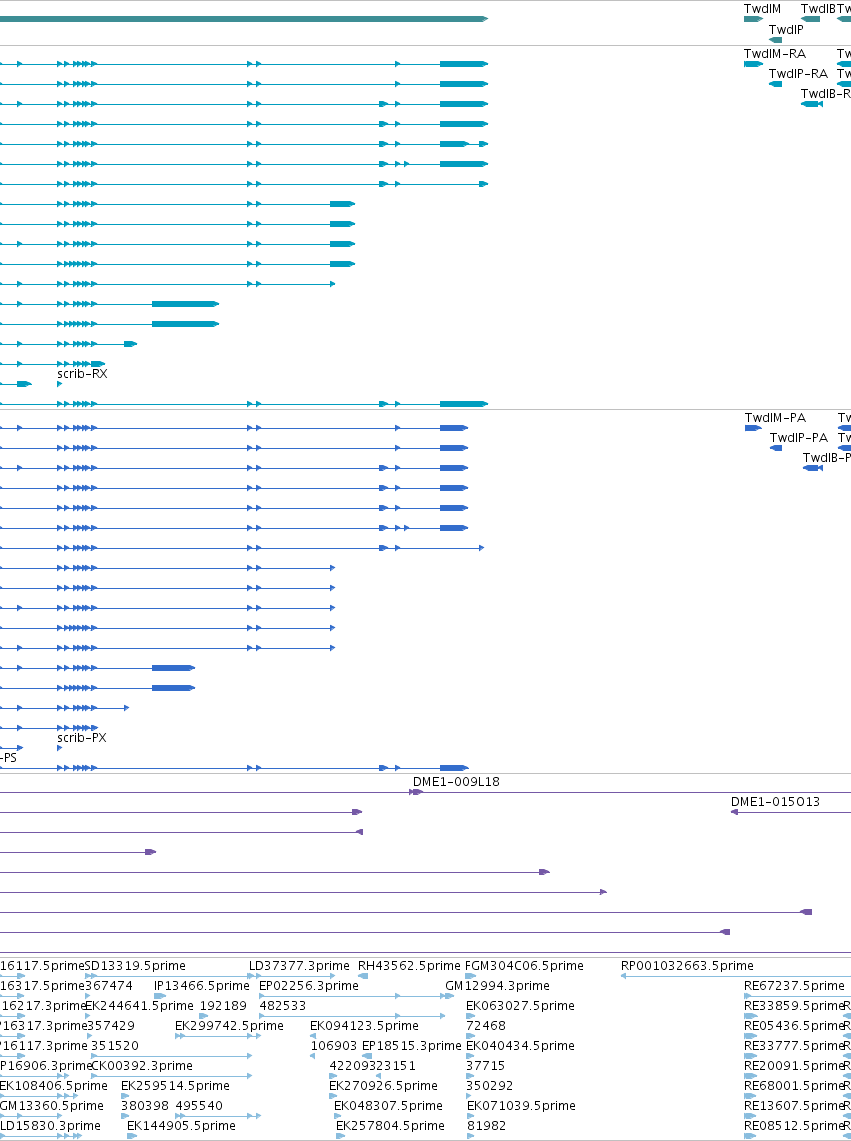This screenshot has height=1141, width=851.
Task: Click EST label EK071039.5prime
Action: (x=521, y=1105)
